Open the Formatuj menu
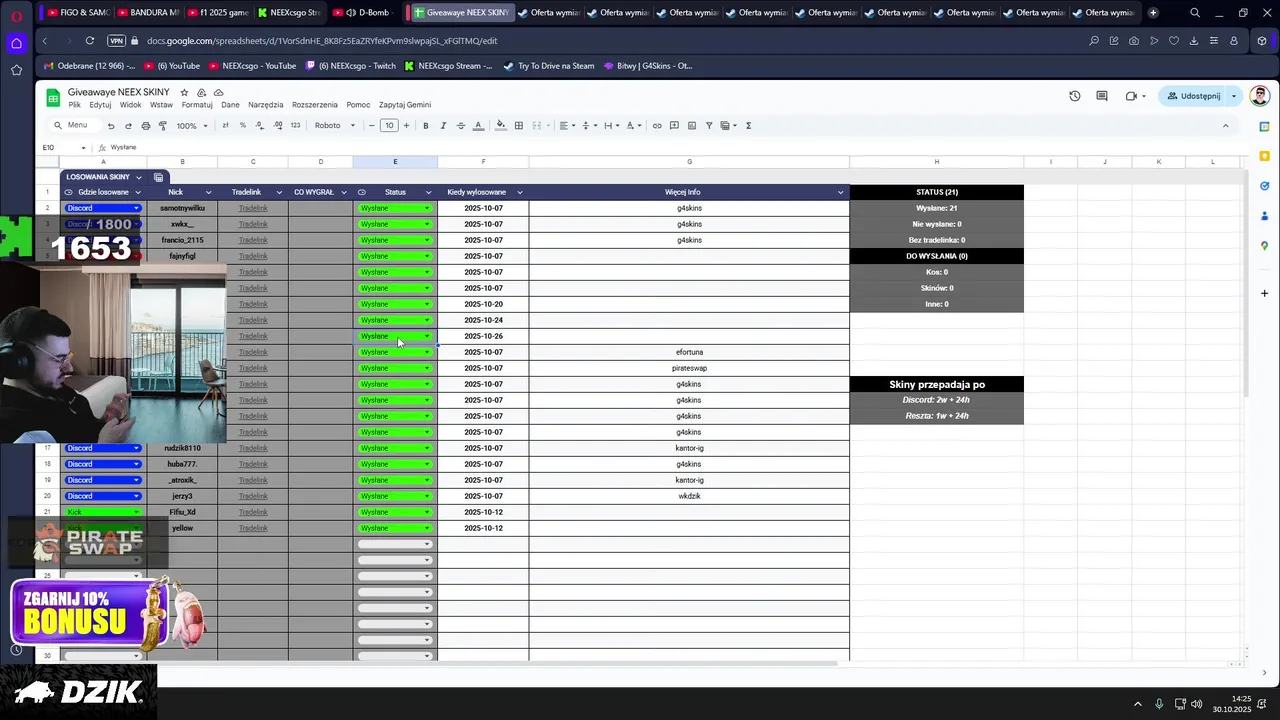Image resolution: width=1280 pixels, height=720 pixels. [x=197, y=105]
